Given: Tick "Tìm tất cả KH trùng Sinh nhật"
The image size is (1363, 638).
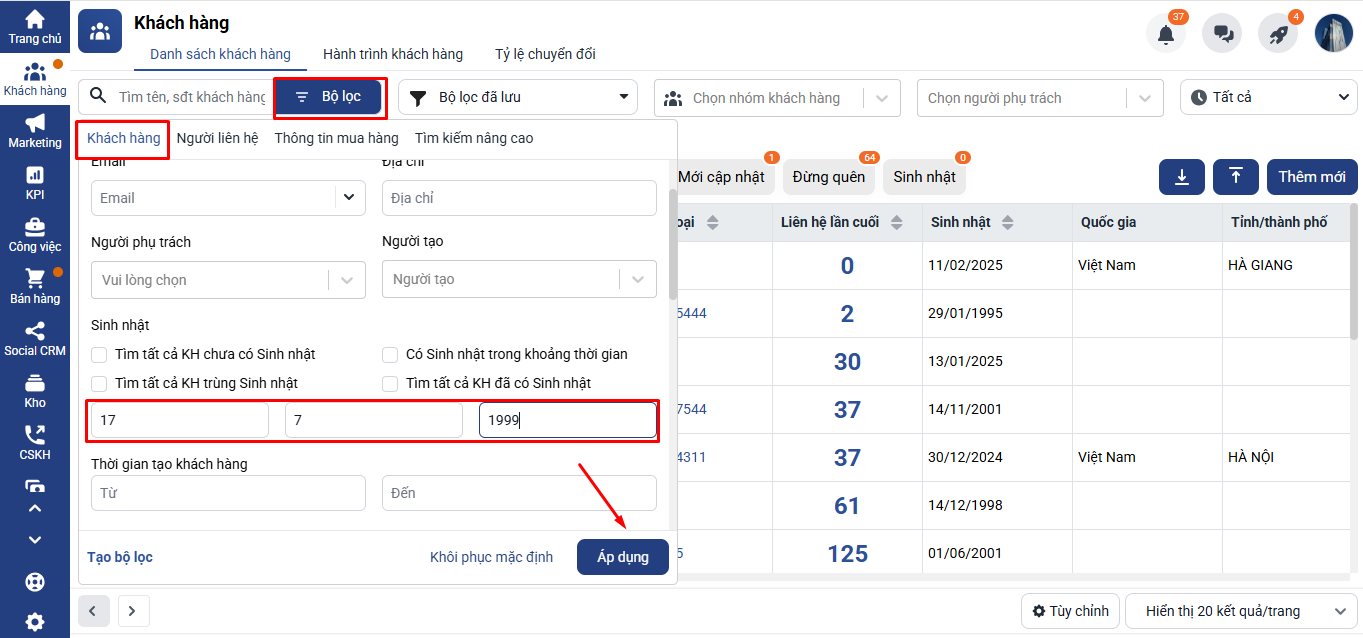Looking at the screenshot, I should pyautogui.click(x=99, y=383).
